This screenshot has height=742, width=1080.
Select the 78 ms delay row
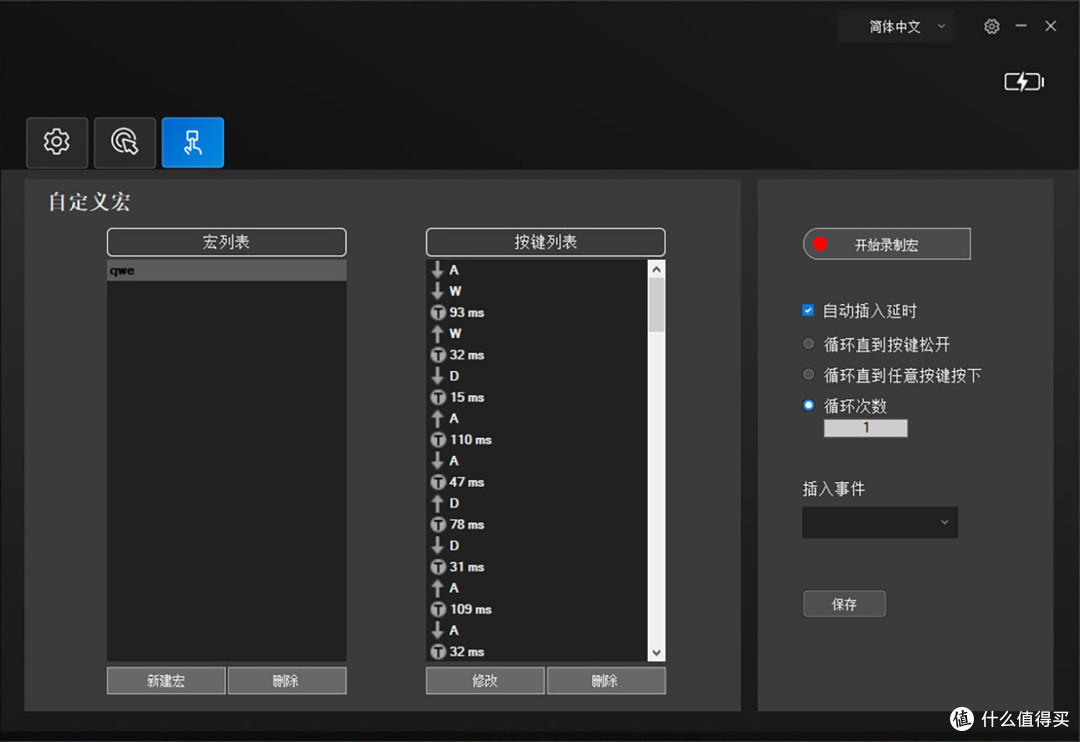click(x=537, y=525)
